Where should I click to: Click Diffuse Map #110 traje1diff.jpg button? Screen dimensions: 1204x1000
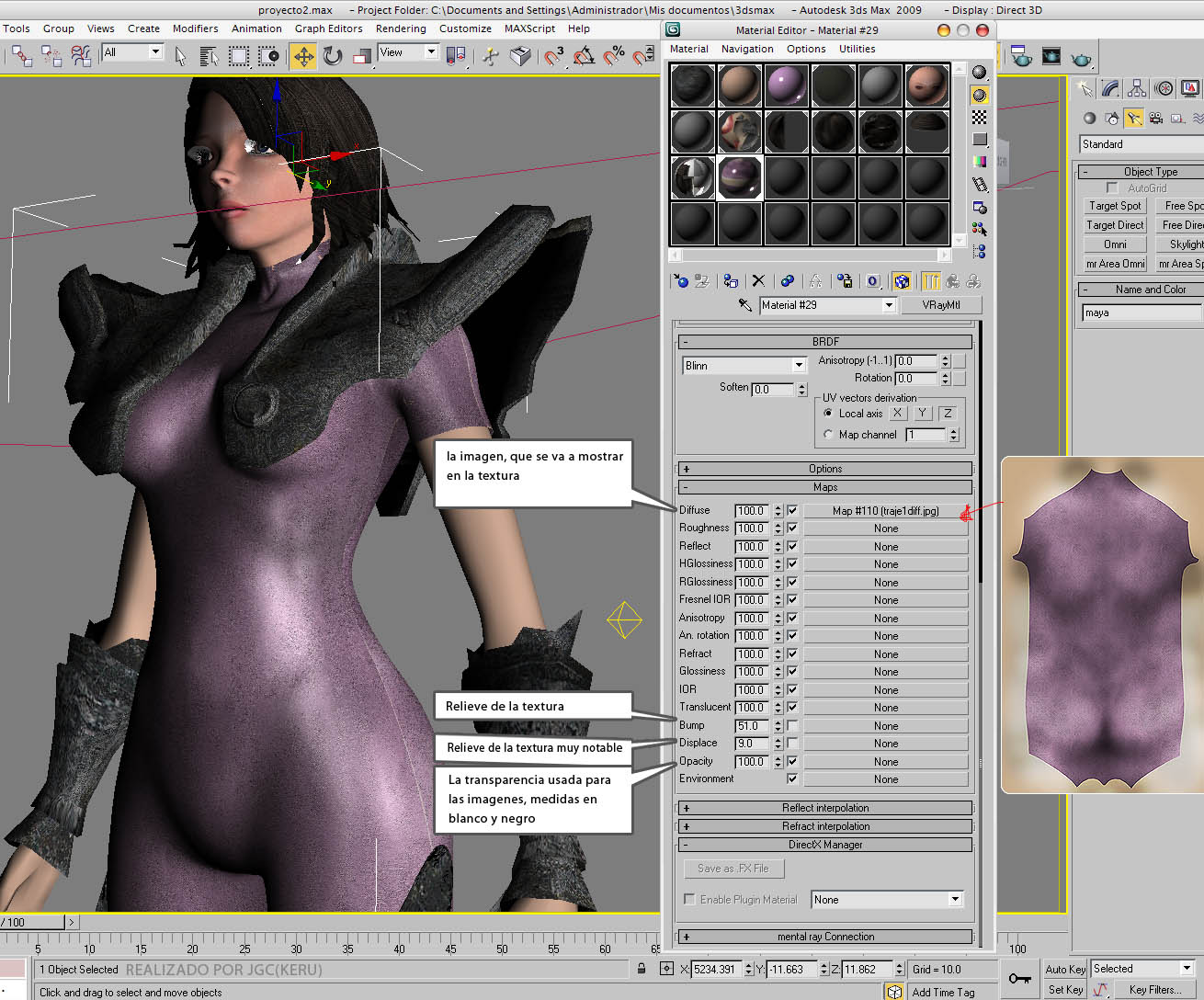[886, 511]
